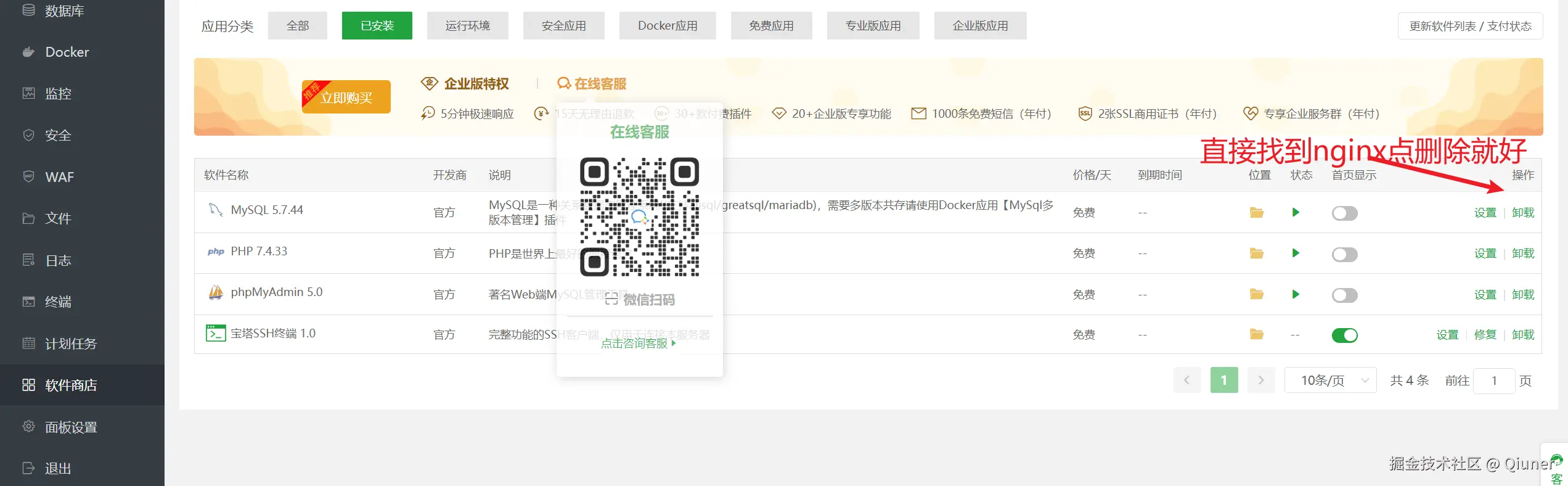Viewport: 1568px width, 486px height.
Task: Click the Docker whale sidebar icon
Action: pyautogui.click(x=28, y=52)
